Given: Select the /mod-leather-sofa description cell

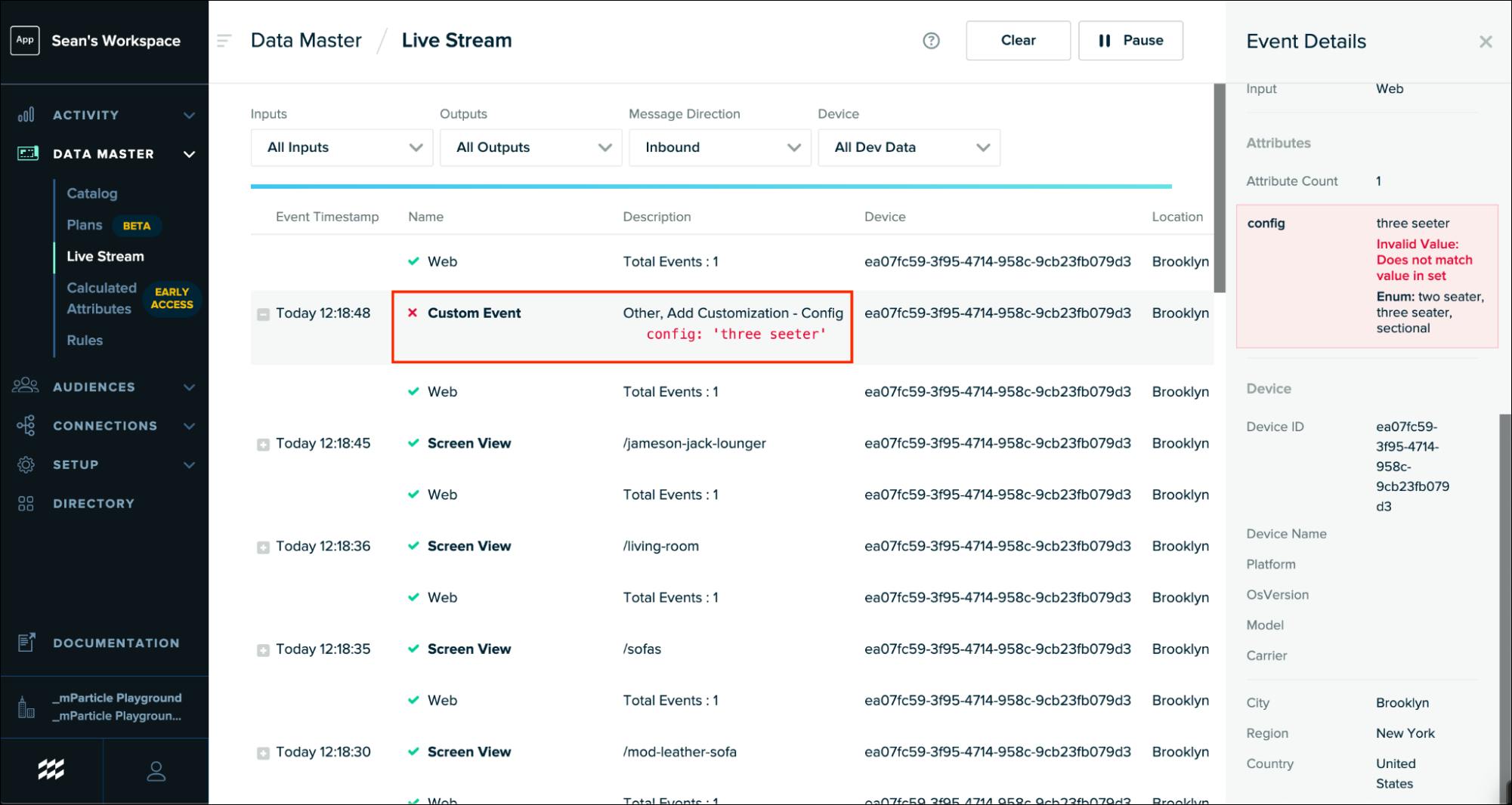Looking at the screenshot, I should pos(679,751).
